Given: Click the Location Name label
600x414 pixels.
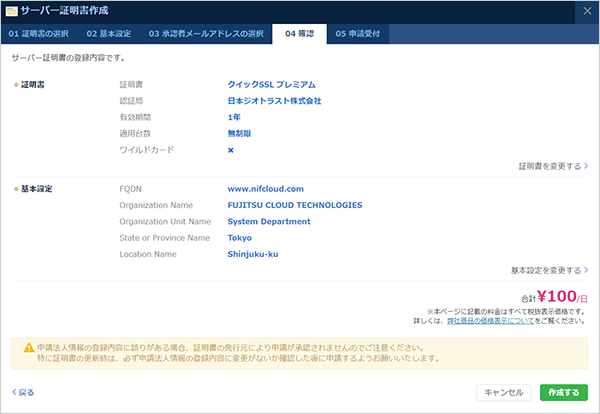Looking at the screenshot, I should click(148, 254).
